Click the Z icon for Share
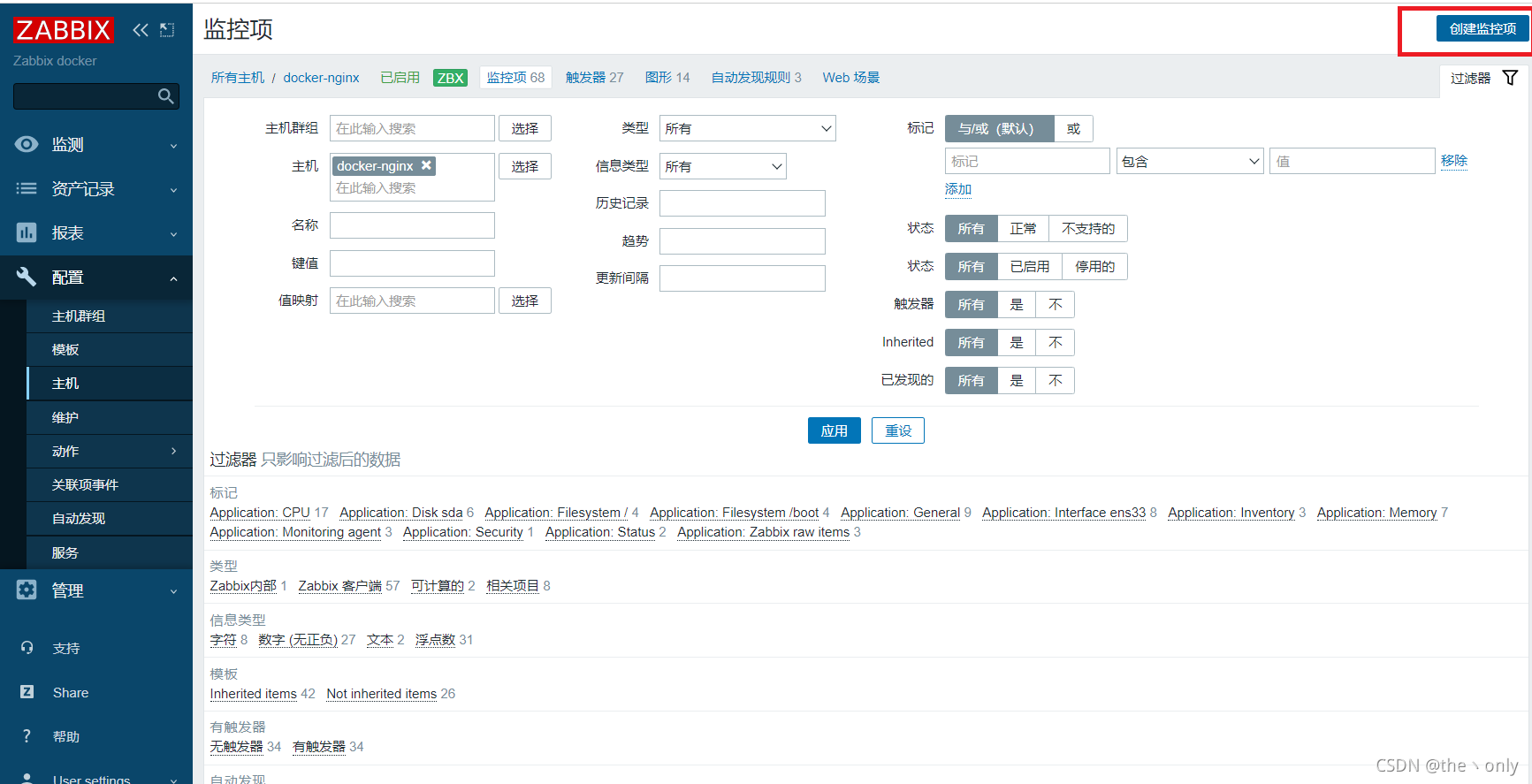 pos(27,692)
